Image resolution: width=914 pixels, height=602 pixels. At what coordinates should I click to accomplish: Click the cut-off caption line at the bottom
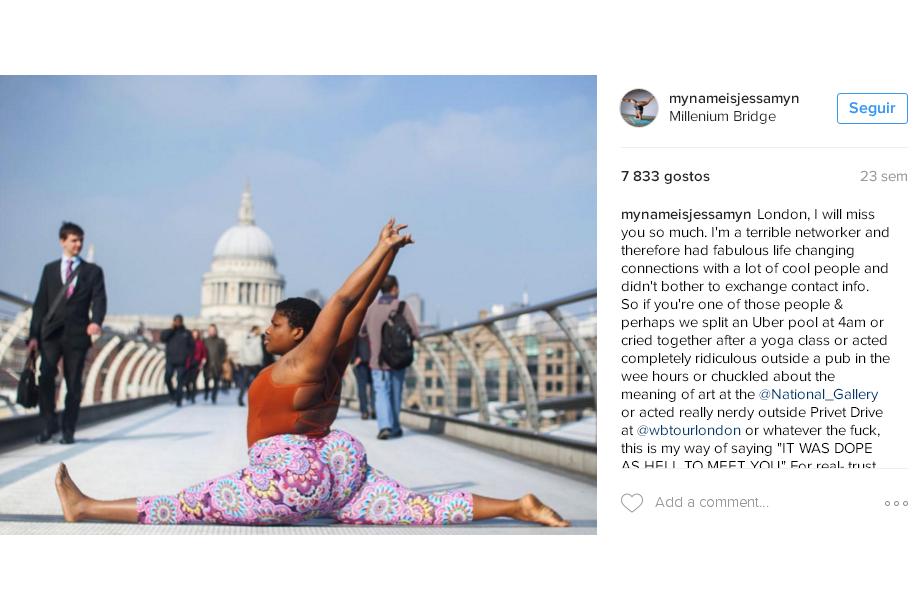[x=748, y=463]
